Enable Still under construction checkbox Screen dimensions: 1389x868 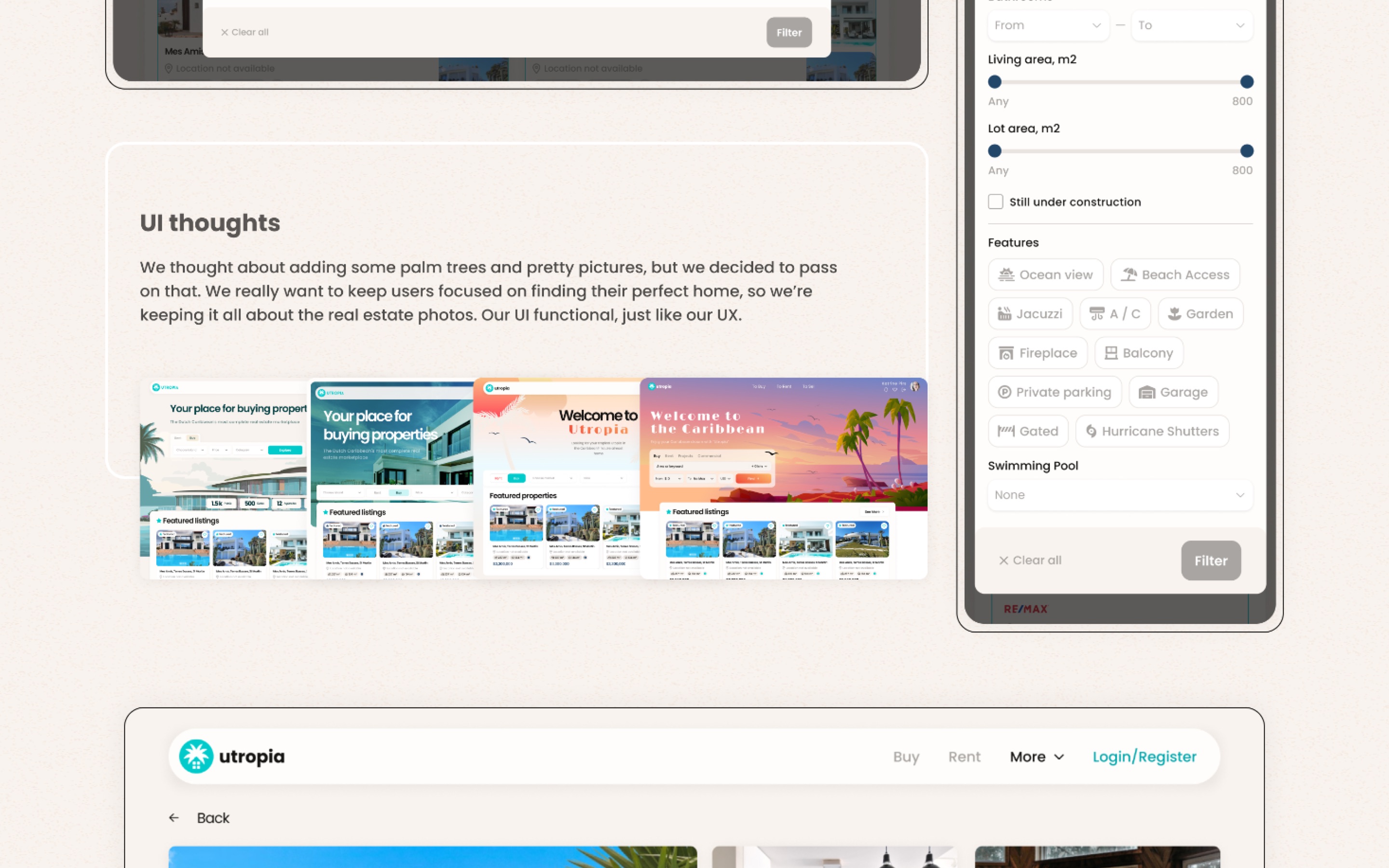tap(995, 202)
